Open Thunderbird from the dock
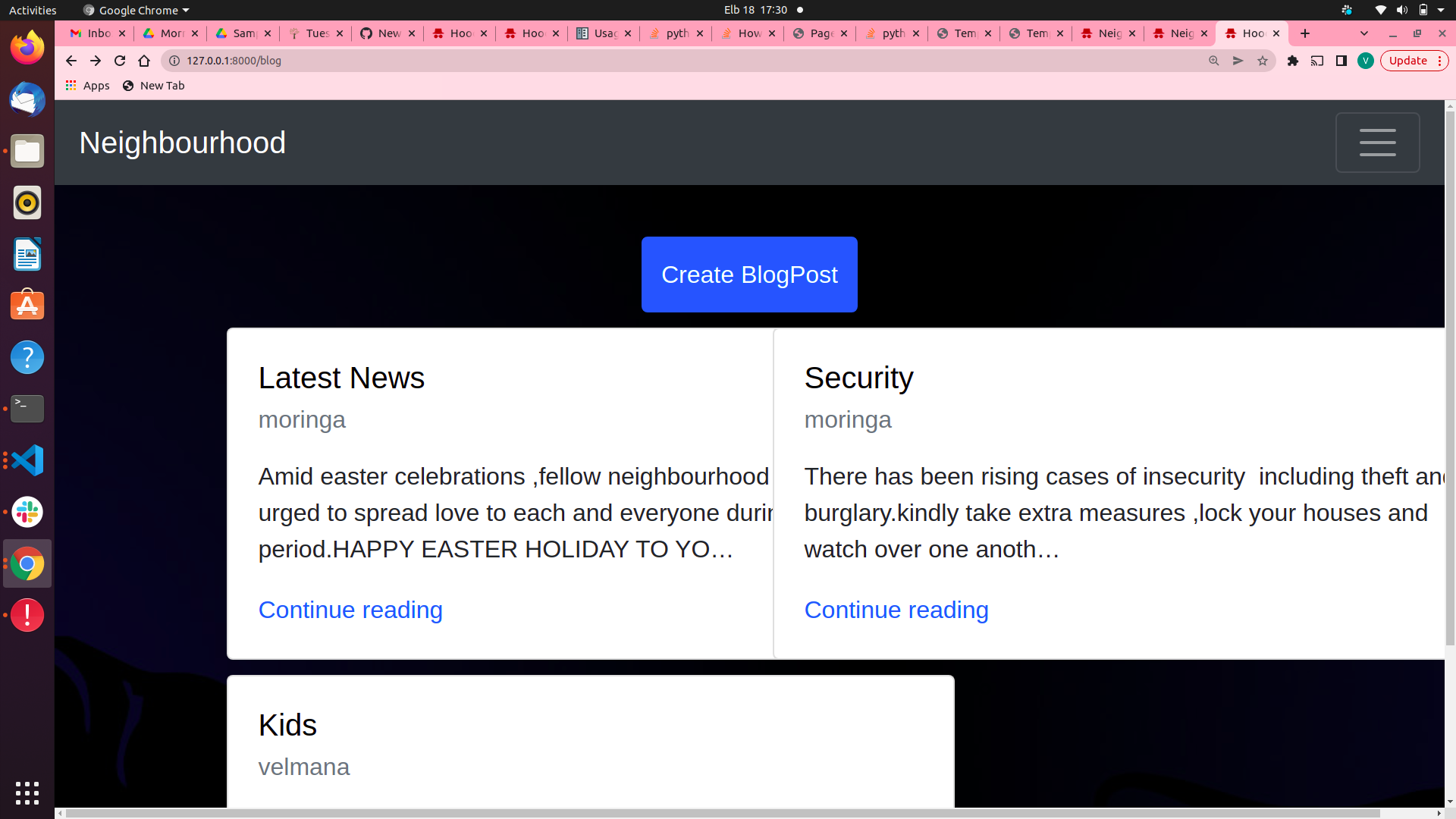The image size is (1456, 819). point(27,99)
